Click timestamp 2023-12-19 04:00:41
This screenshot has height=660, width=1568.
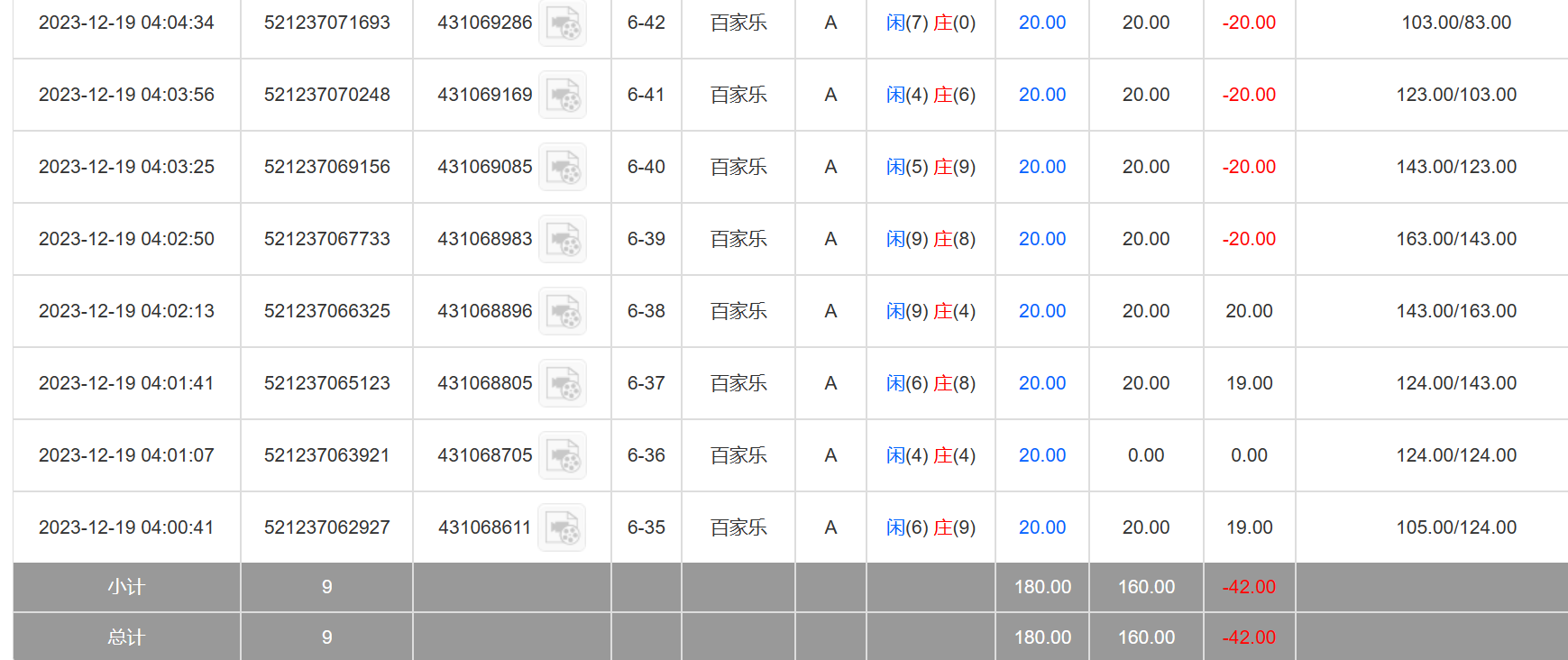point(126,527)
